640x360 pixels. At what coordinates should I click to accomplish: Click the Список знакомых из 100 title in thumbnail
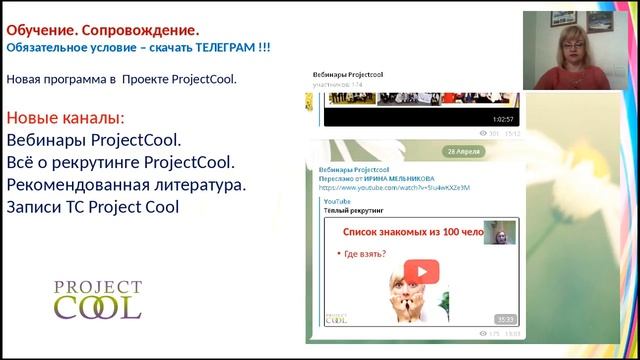413,232
